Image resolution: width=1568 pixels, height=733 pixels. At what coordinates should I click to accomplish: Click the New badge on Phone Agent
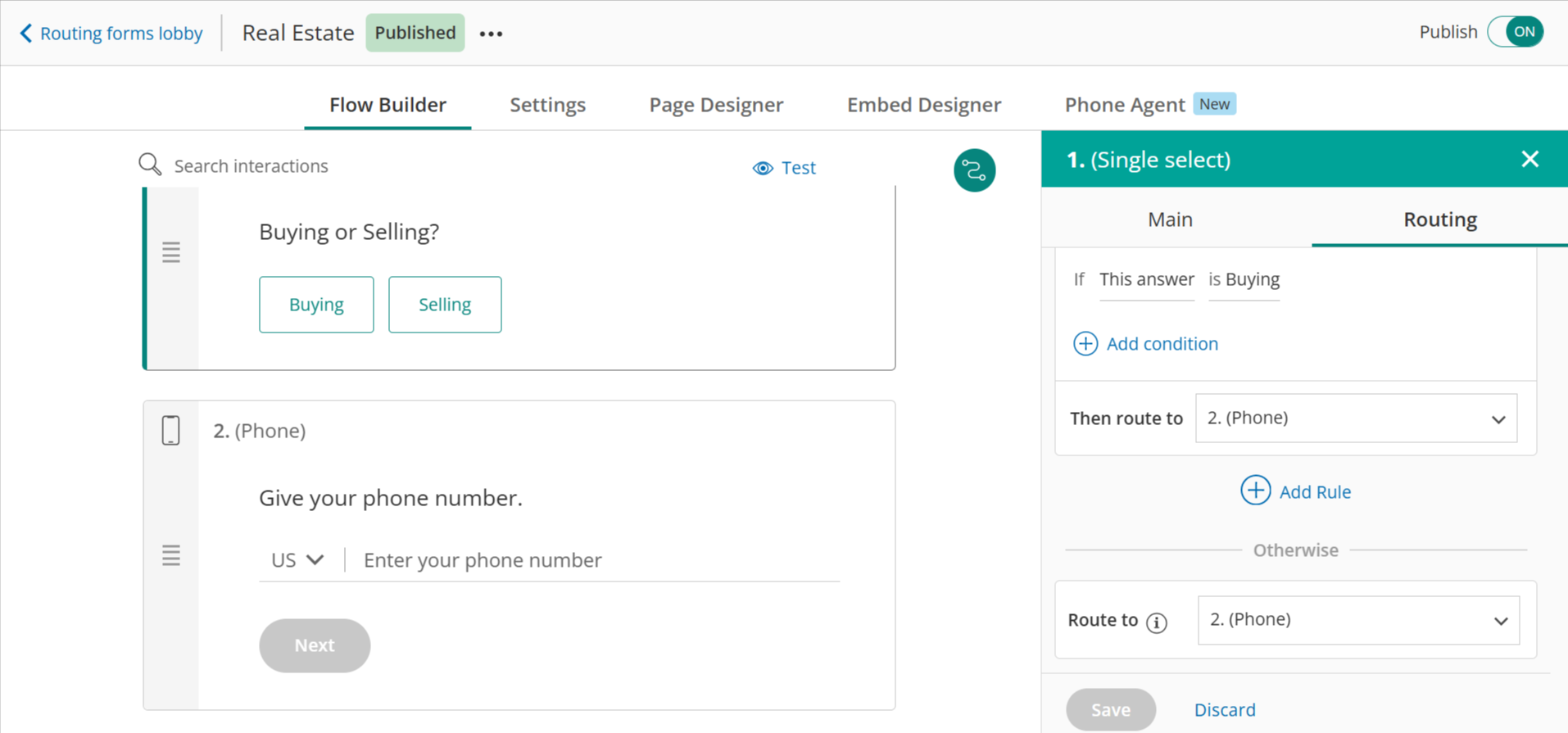click(1214, 104)
